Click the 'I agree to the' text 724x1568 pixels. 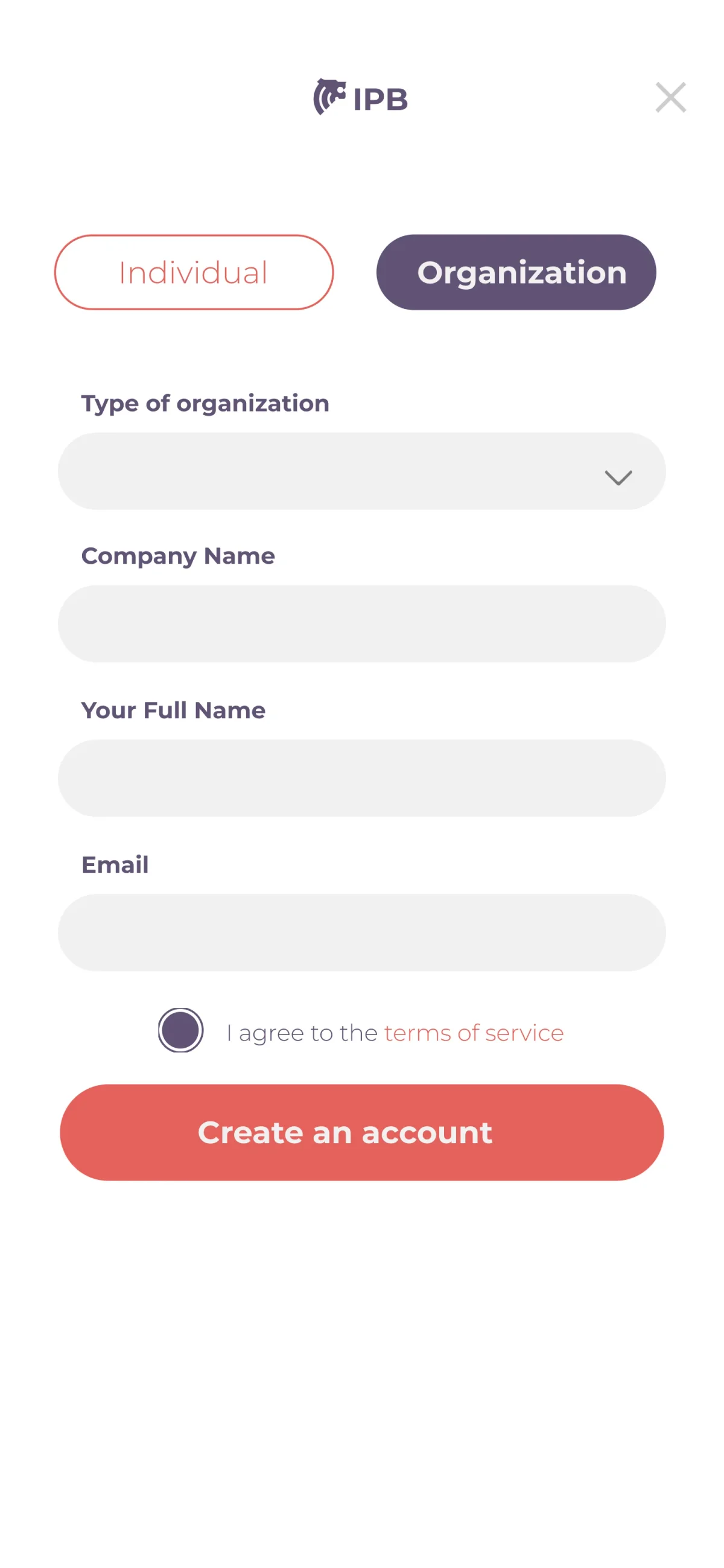(x=302, y=1033)
